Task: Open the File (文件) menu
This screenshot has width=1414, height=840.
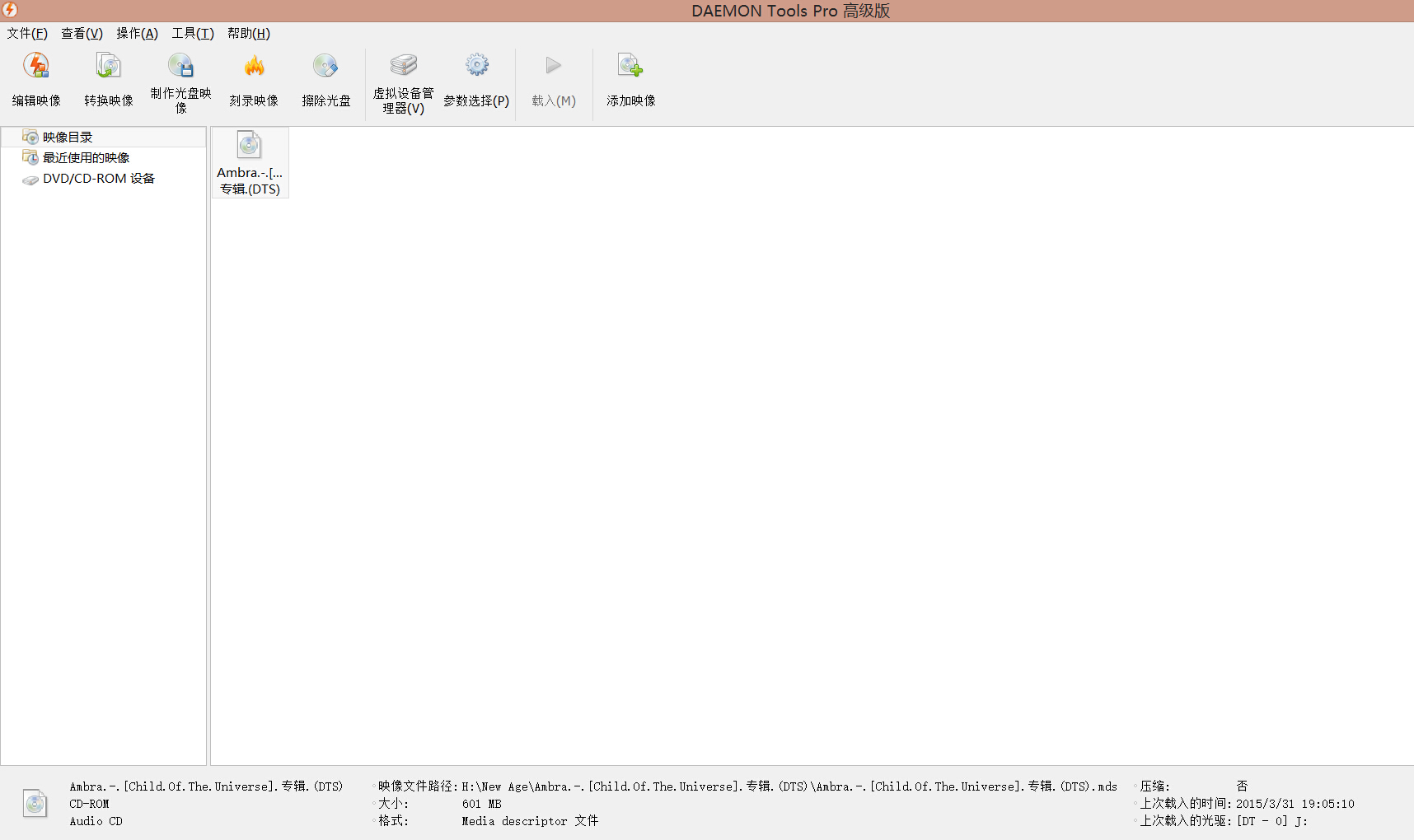Action: tap(27, 33)
